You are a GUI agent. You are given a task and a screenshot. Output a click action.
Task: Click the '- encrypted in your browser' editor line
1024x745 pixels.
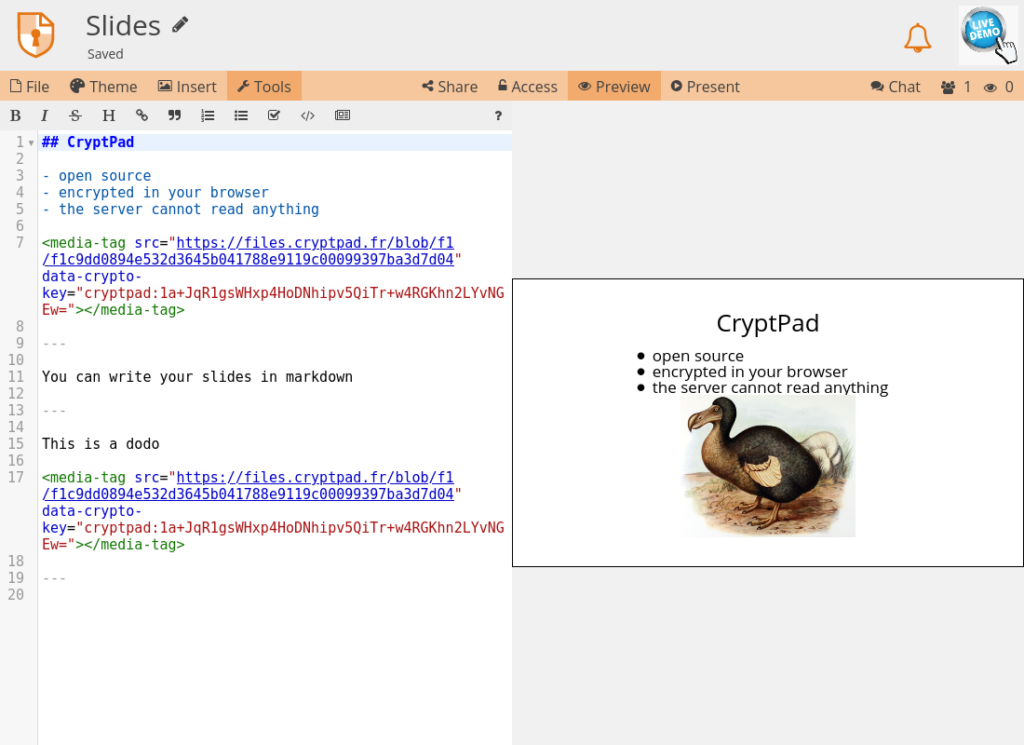tap(155, 193)
